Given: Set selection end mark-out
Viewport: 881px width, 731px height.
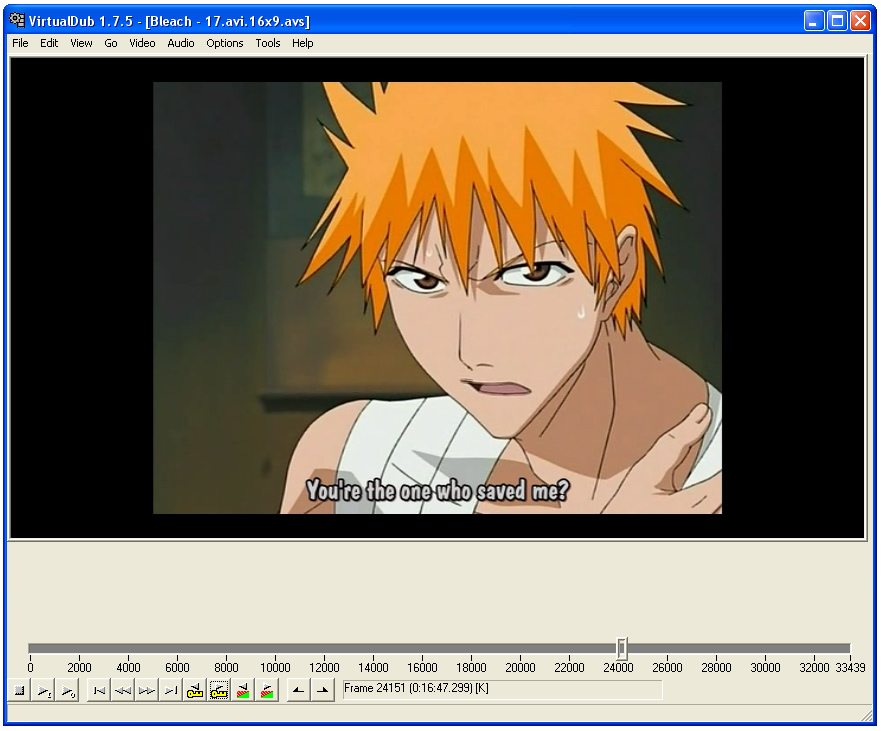Looking at the screenshot, I should 323,691.
